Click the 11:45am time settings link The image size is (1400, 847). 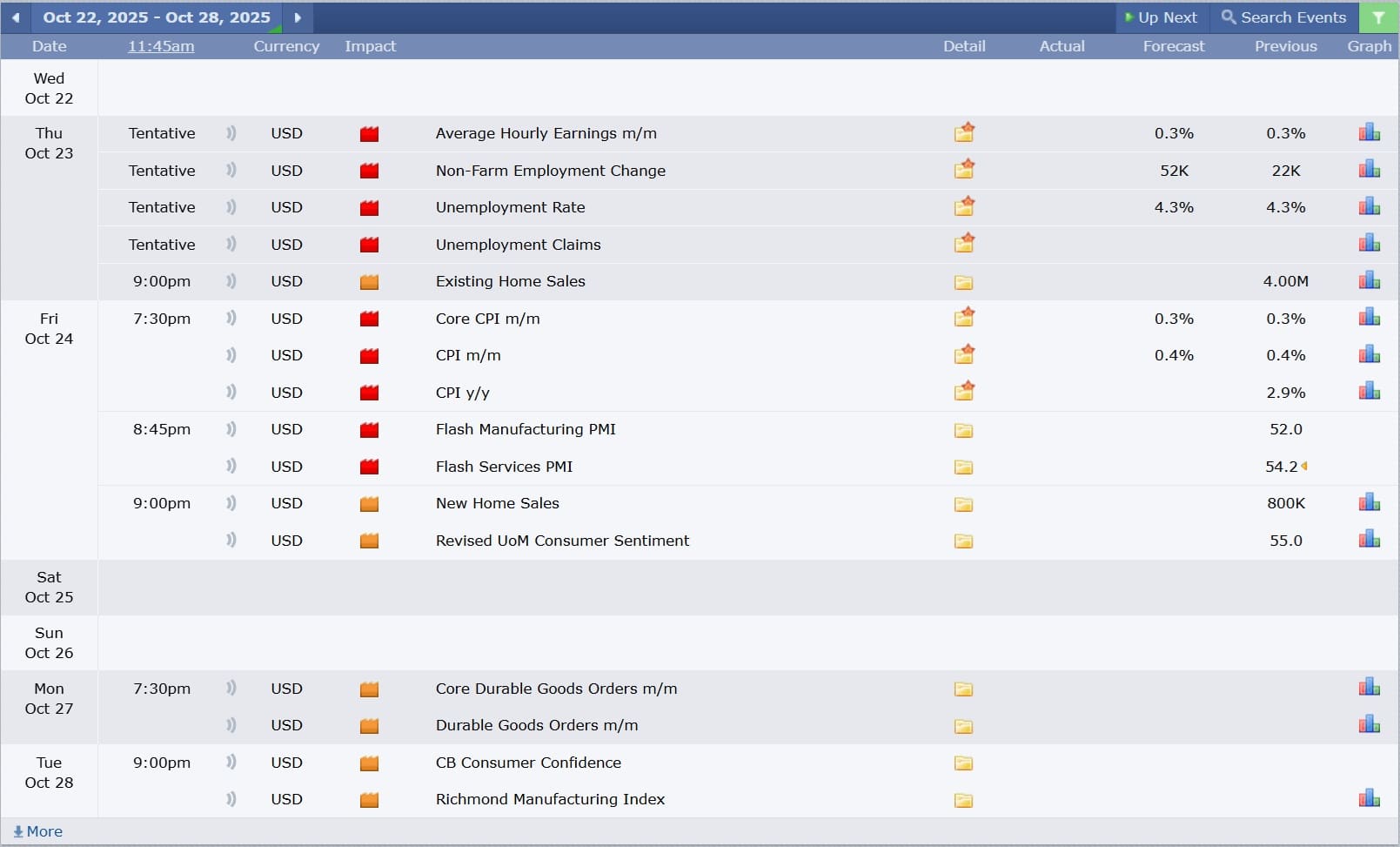161,46
